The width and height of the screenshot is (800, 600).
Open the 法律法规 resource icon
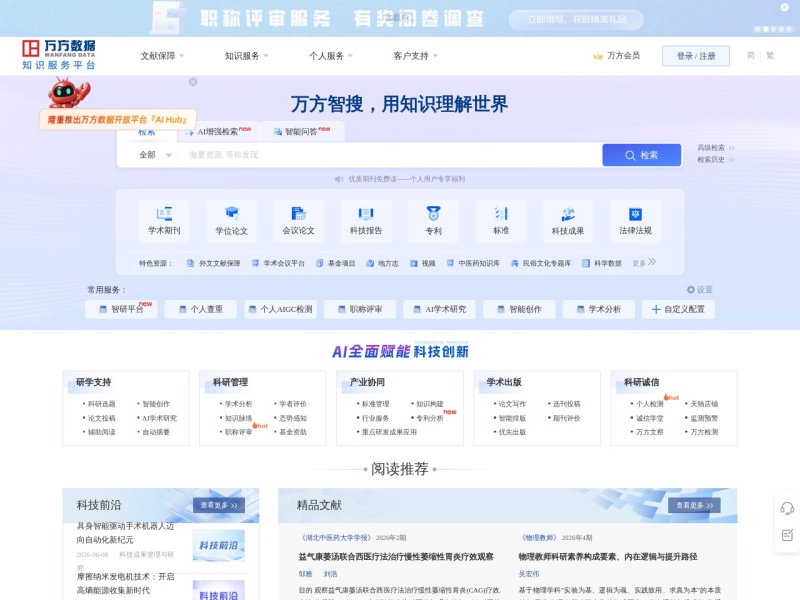[x=635, y=220]
